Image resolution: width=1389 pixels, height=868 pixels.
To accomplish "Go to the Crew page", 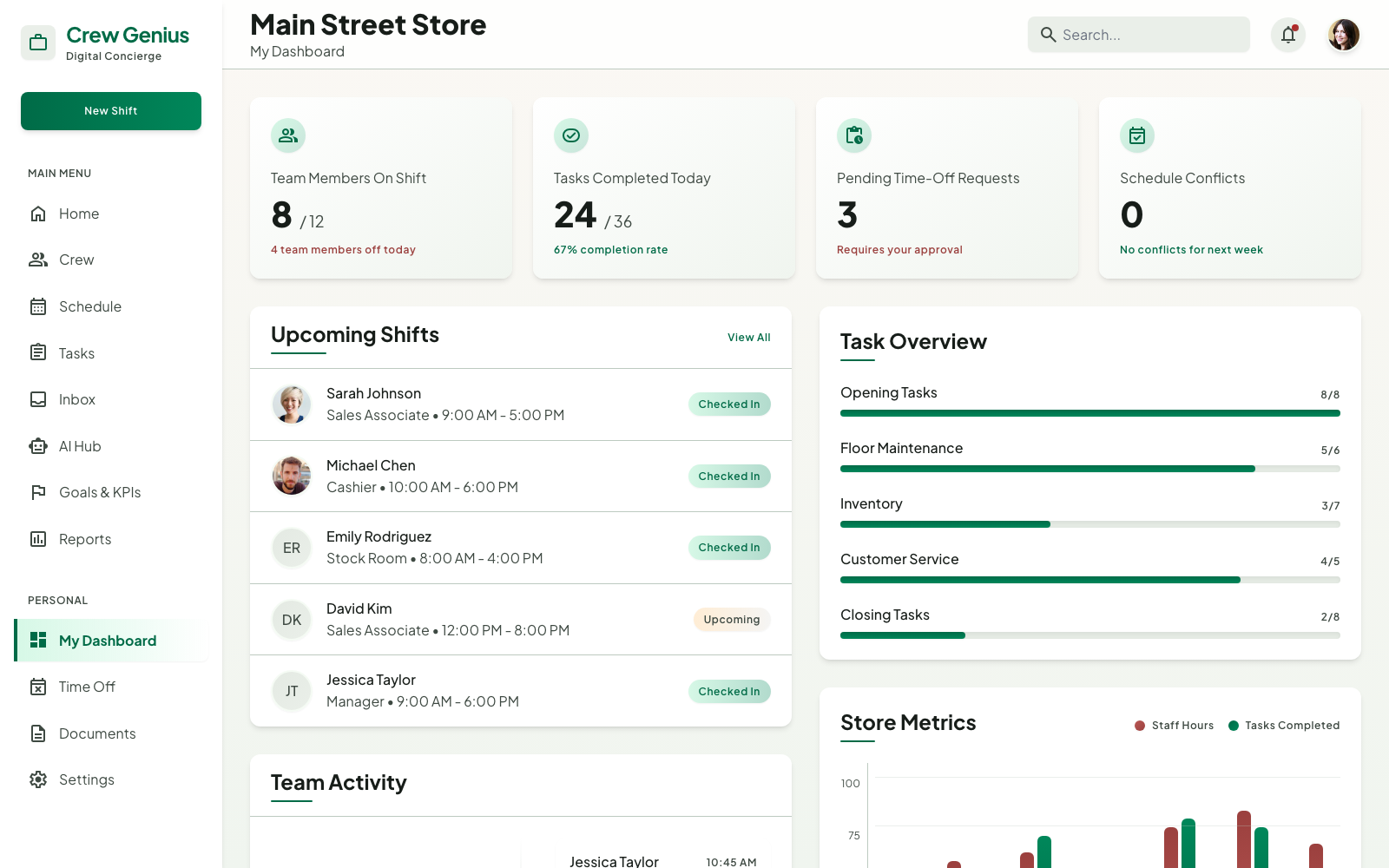I will click(111, 260).
